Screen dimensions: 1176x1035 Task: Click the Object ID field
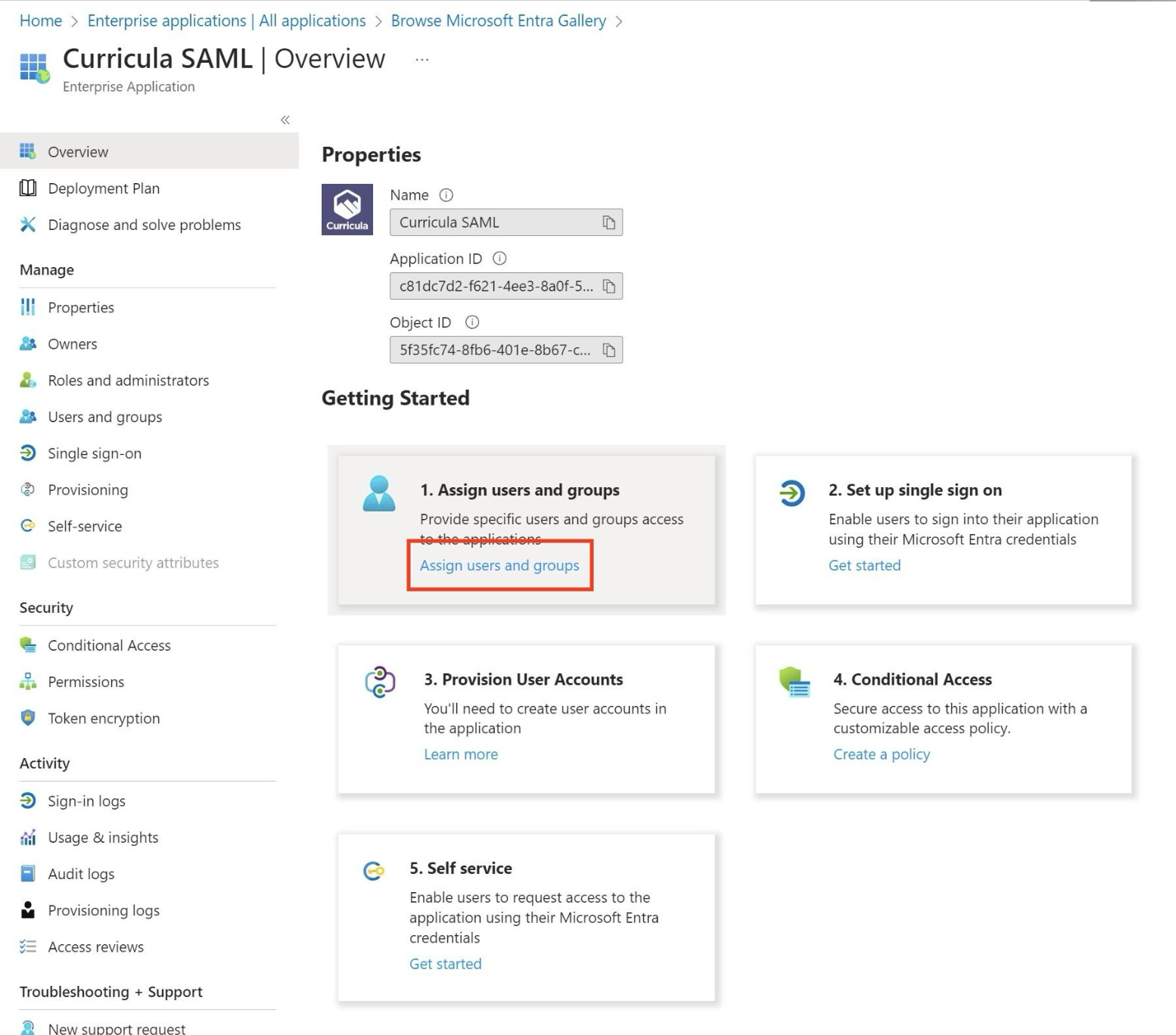tap(506, 350)
